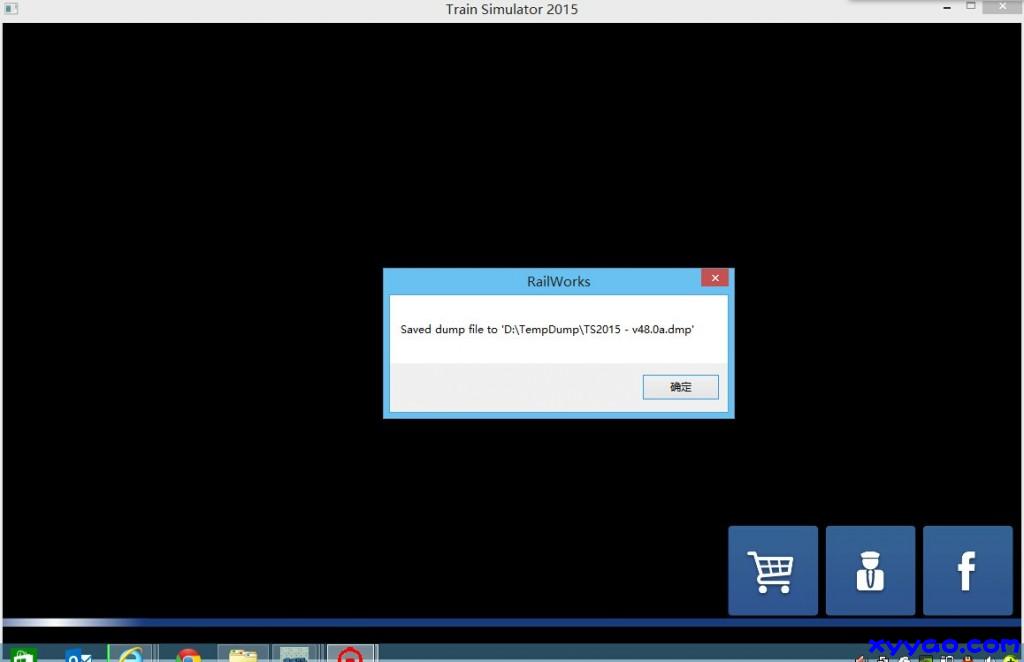Open Windows Store from the taskbar

pyautogui.click(x=22, y=654)
